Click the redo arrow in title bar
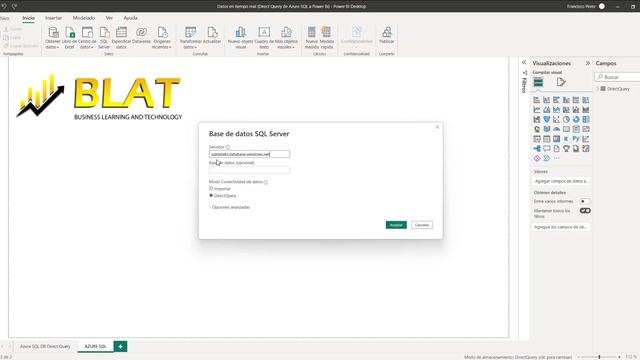Image resolution: width=640 pixels, height=360 pixels. click(14, 6)
